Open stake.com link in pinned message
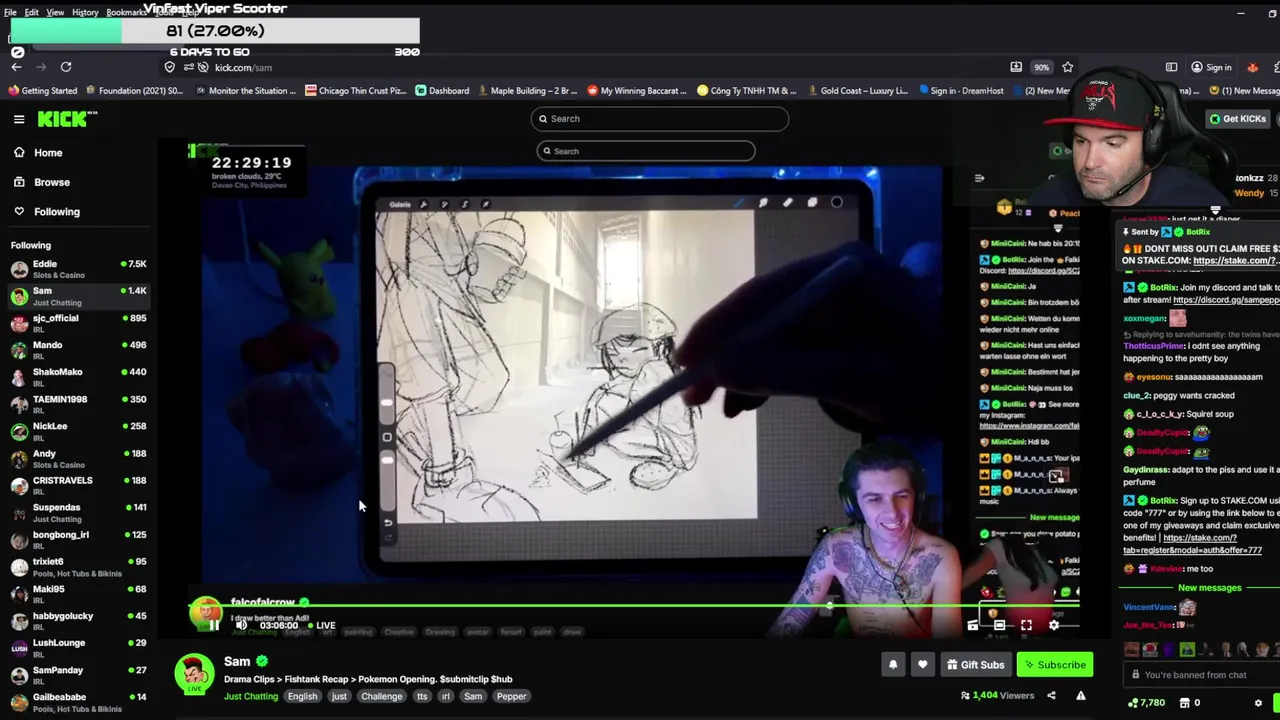The height and width of the screenshot is (720, 1280). pyautogui.click(x=1235, y=260)
